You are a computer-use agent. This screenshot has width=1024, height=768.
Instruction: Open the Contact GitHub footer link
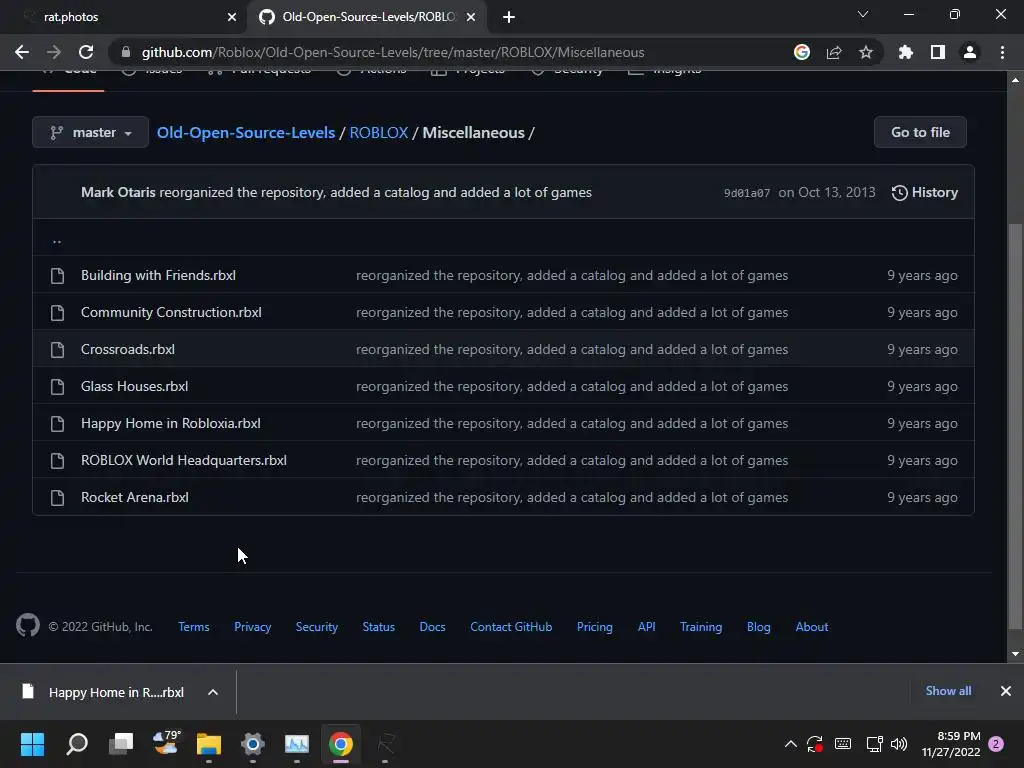tap(511, 627)
